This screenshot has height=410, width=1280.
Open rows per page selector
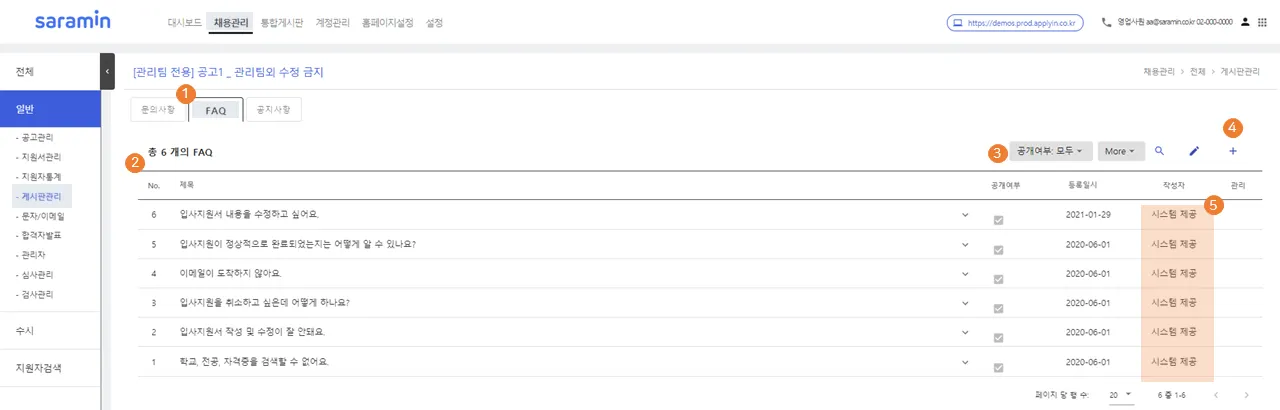1120,394
